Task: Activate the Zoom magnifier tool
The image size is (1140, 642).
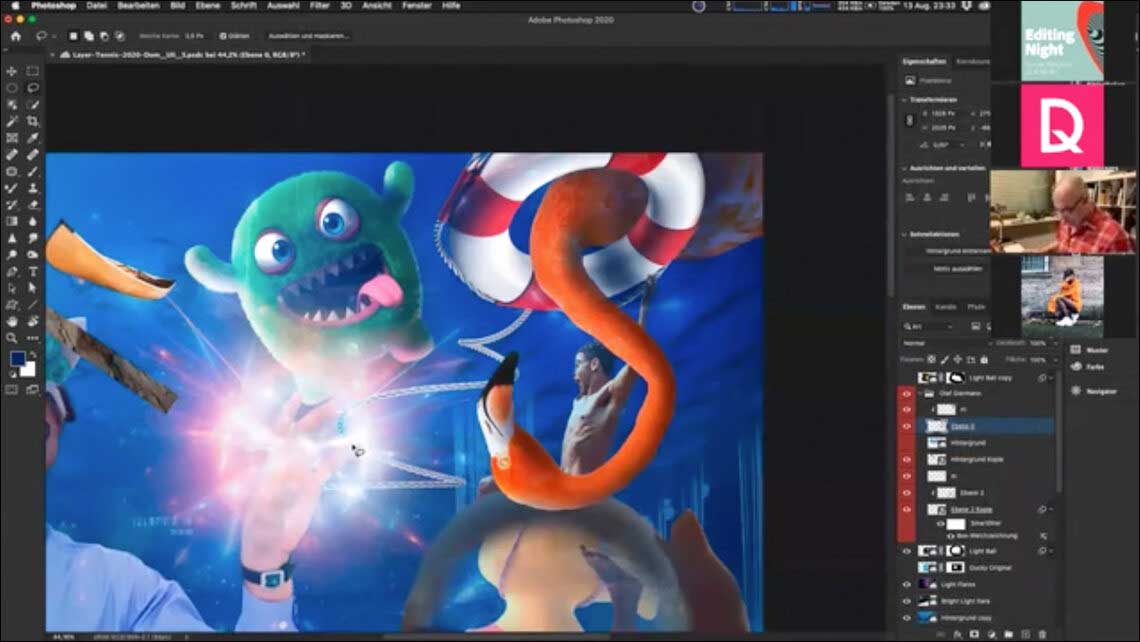Action: pyautogui.click(x=12, y=338)
